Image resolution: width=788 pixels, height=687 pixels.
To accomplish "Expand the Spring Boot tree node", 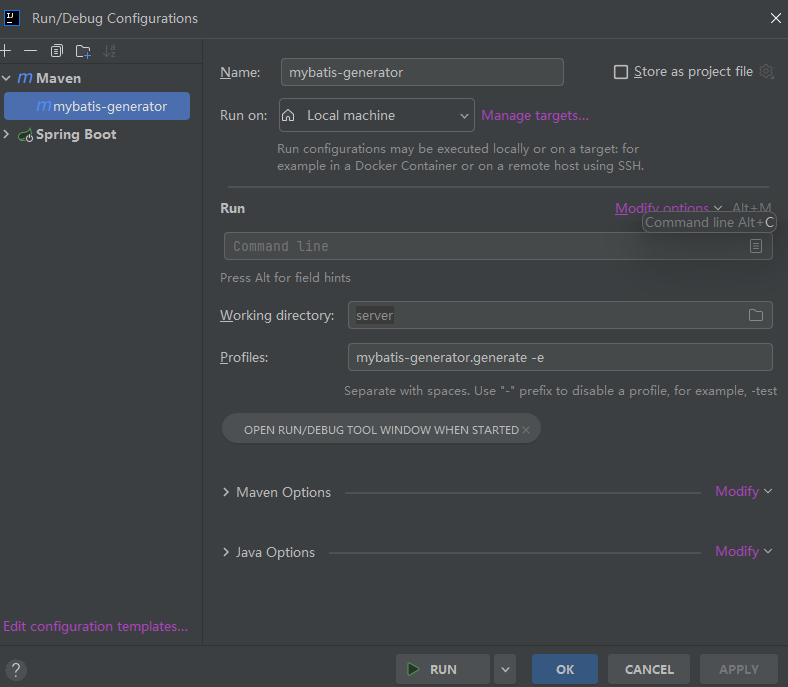I will pyautogui.click(x=7, y=134).
